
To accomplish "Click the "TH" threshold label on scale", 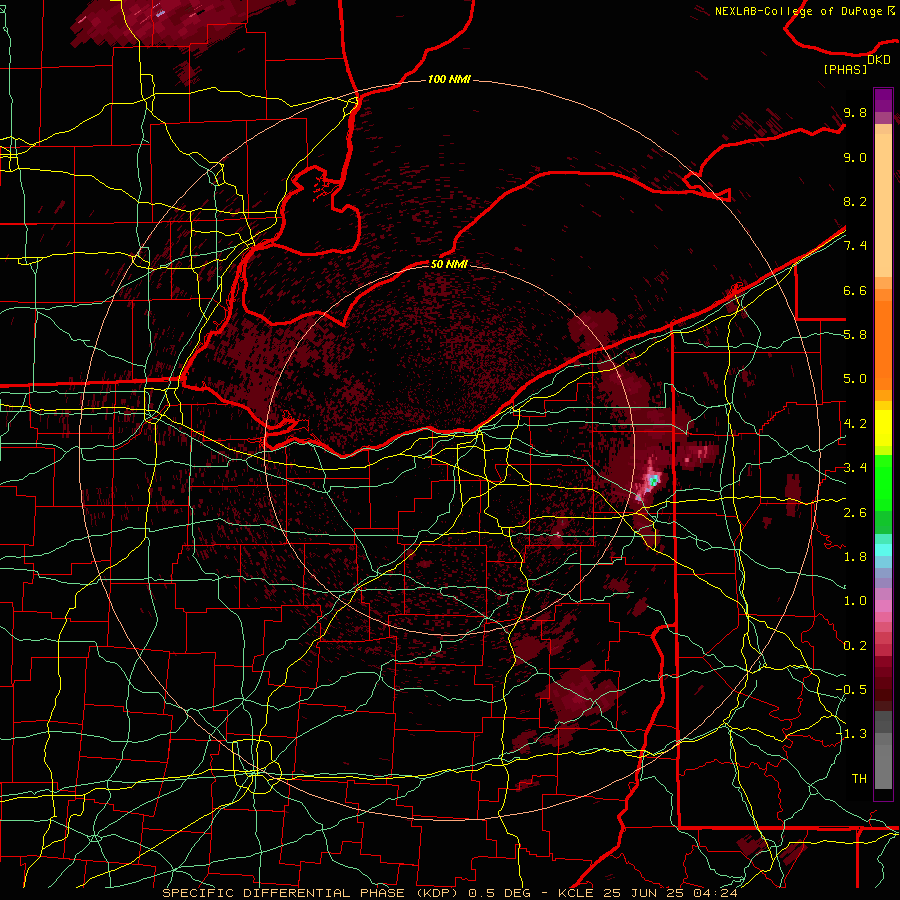I will [x=859, y=779].
